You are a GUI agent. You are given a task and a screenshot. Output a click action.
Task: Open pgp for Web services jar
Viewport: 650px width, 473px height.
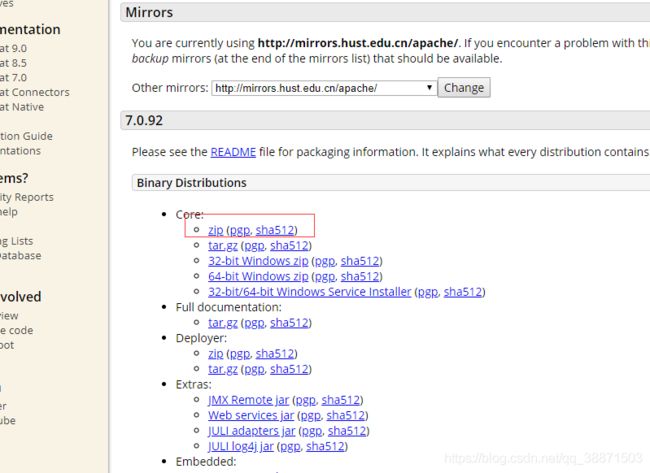coord(311,416)
